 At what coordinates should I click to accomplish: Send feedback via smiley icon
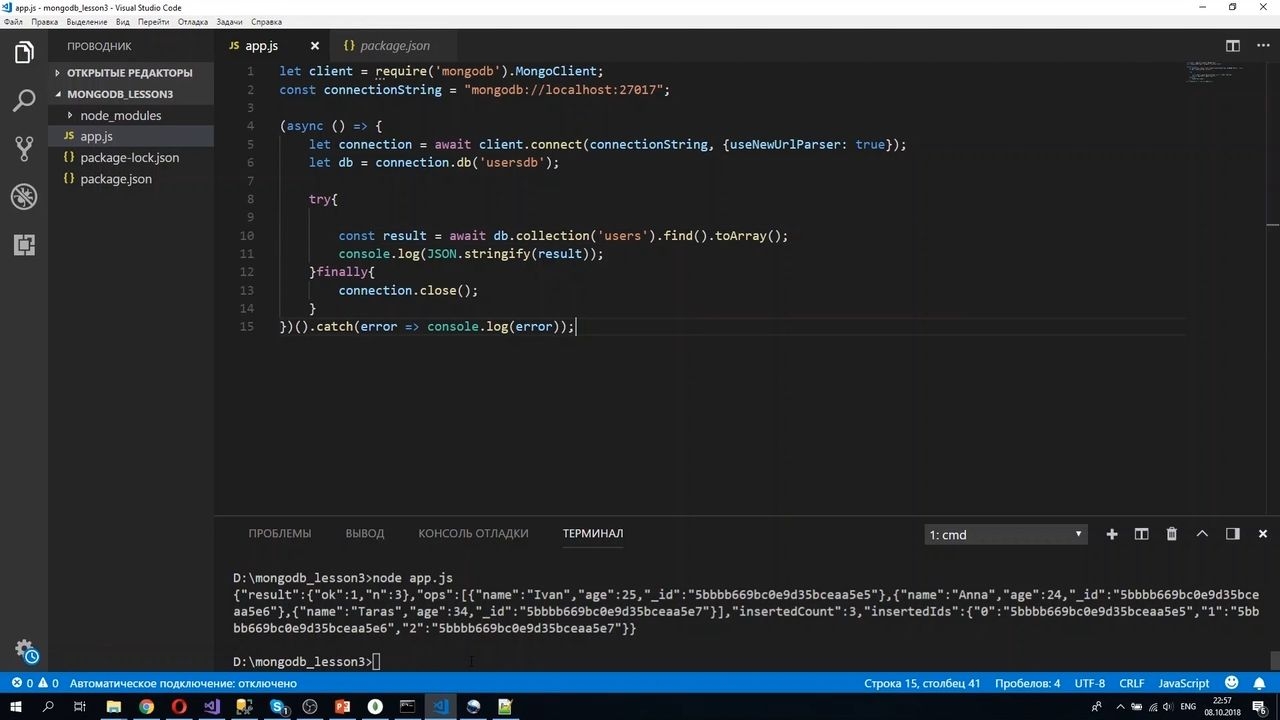pyautogui.click(x=1232, y=683)
